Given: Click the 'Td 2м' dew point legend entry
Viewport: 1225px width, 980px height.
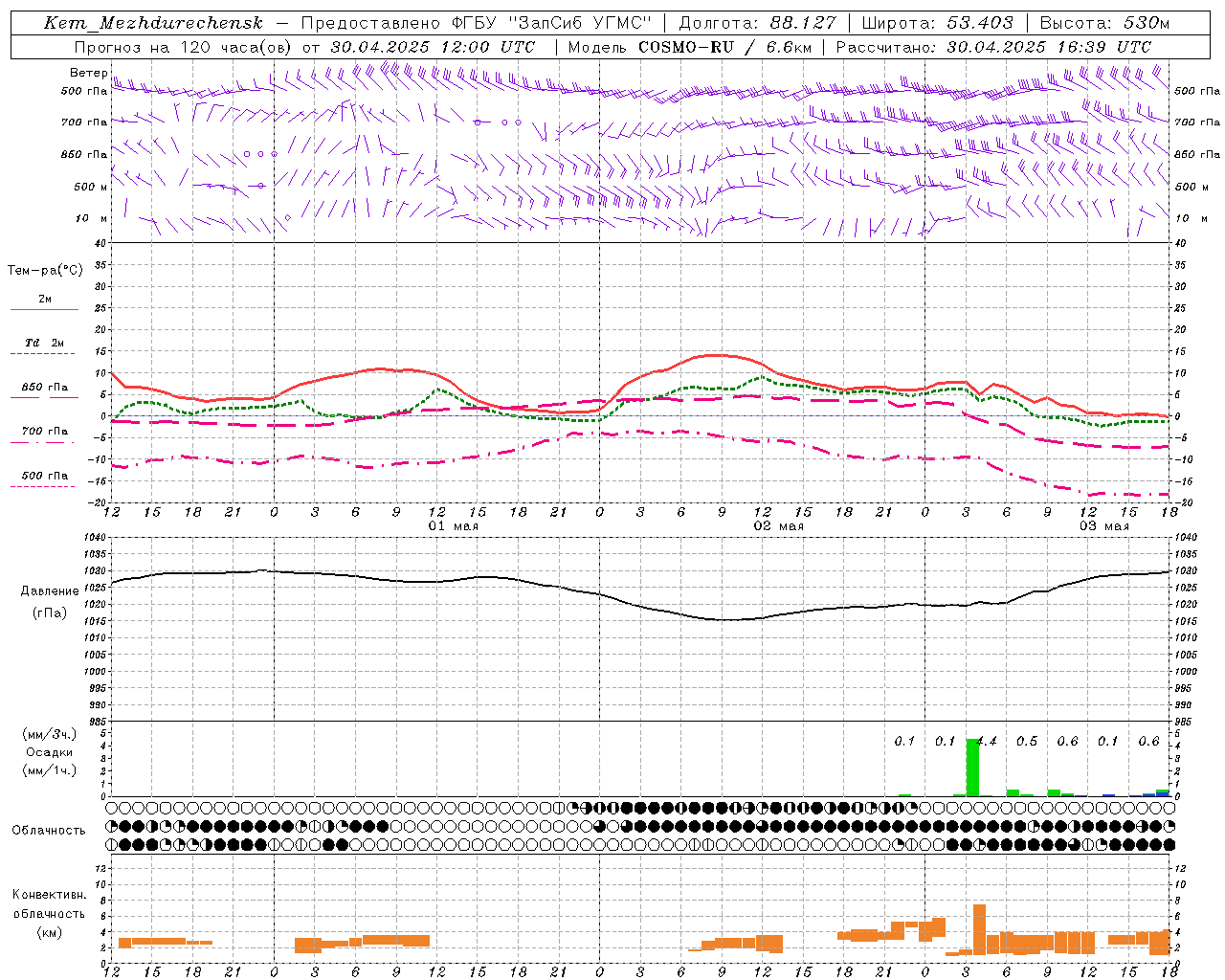Looking at the screenshot, I should tap(44, 343).
